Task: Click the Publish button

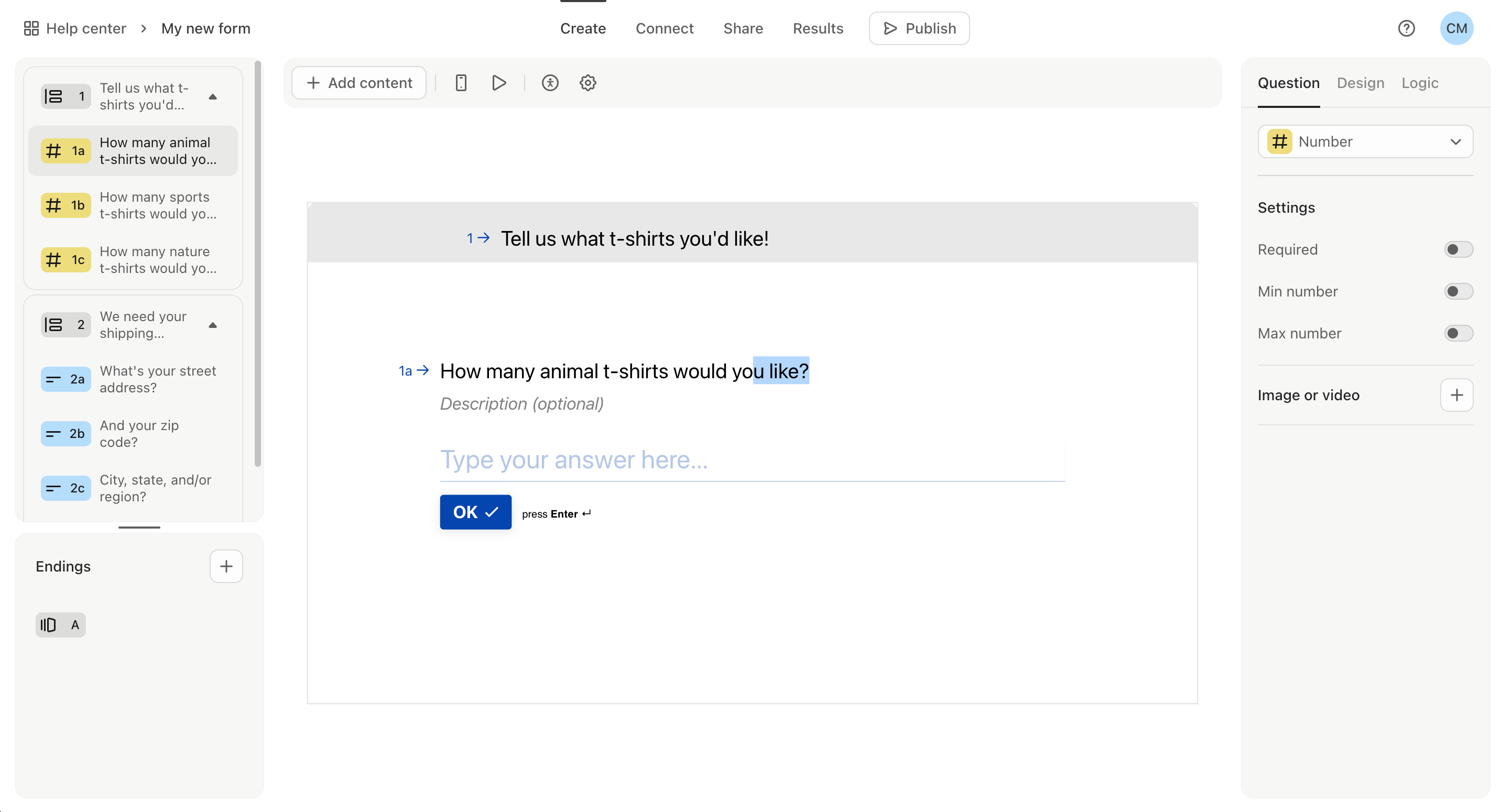Action: click(x=919, y=28)
